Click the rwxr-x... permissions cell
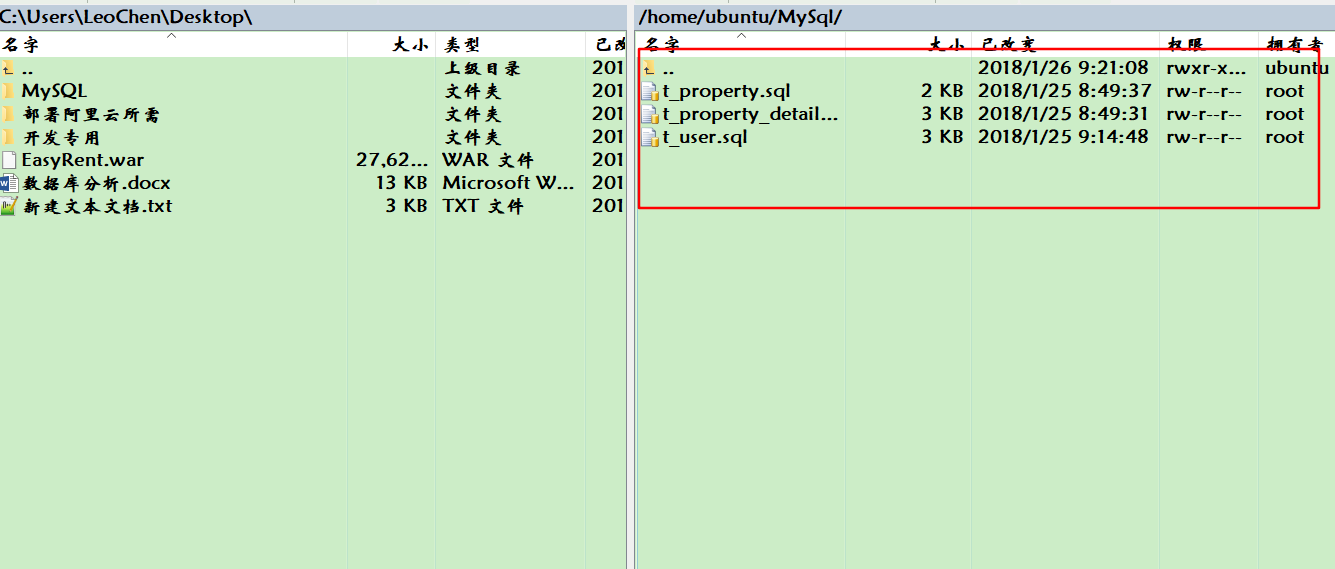This screenshot has height=569, width=1335. pos(1206,68)
